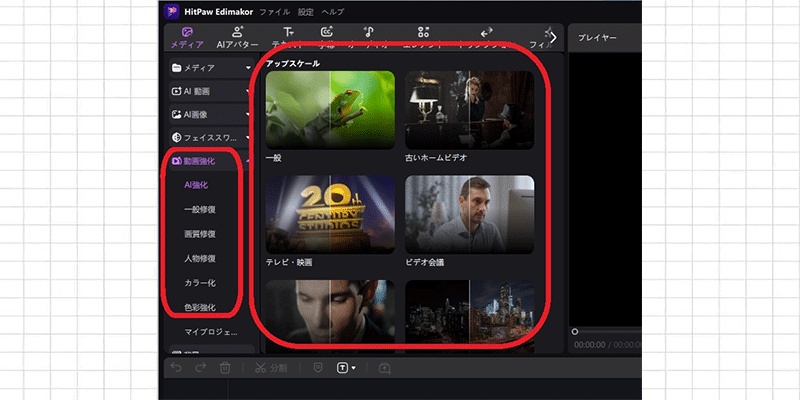This screenshot has width=800, height=400.
Task: Click the 動画強化 purple icon
Action: 177,161
